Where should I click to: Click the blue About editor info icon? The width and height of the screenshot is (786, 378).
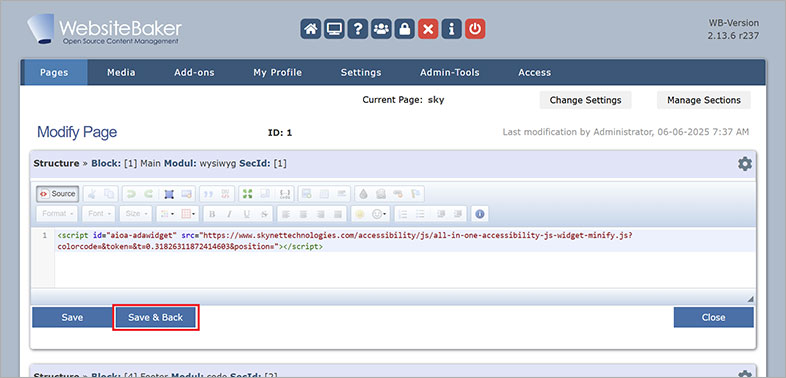point(480,214)
